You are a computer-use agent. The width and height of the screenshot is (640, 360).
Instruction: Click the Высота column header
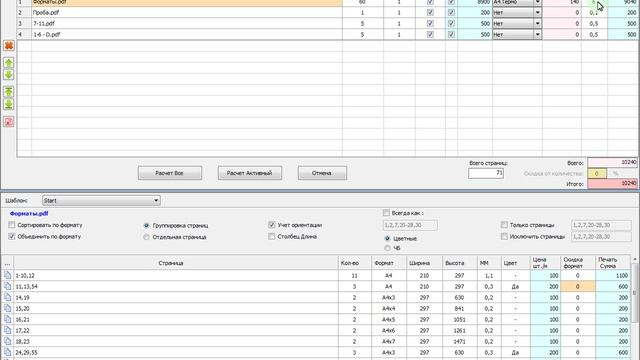tap(459, 263)
